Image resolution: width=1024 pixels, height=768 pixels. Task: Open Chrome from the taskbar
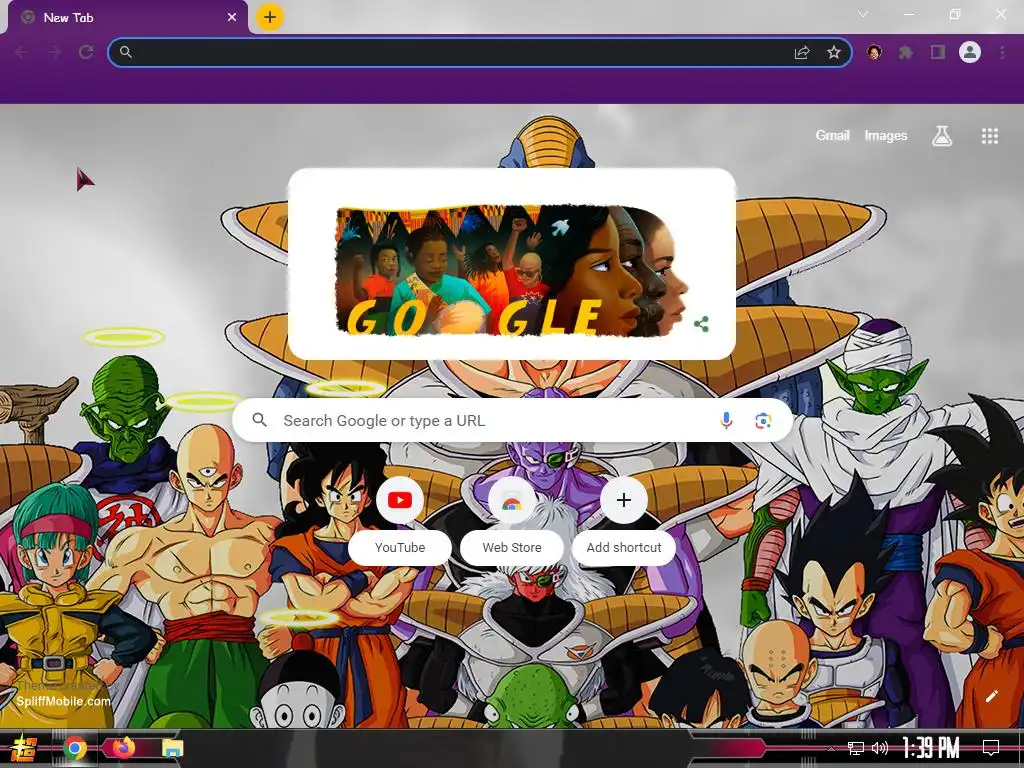75,748
